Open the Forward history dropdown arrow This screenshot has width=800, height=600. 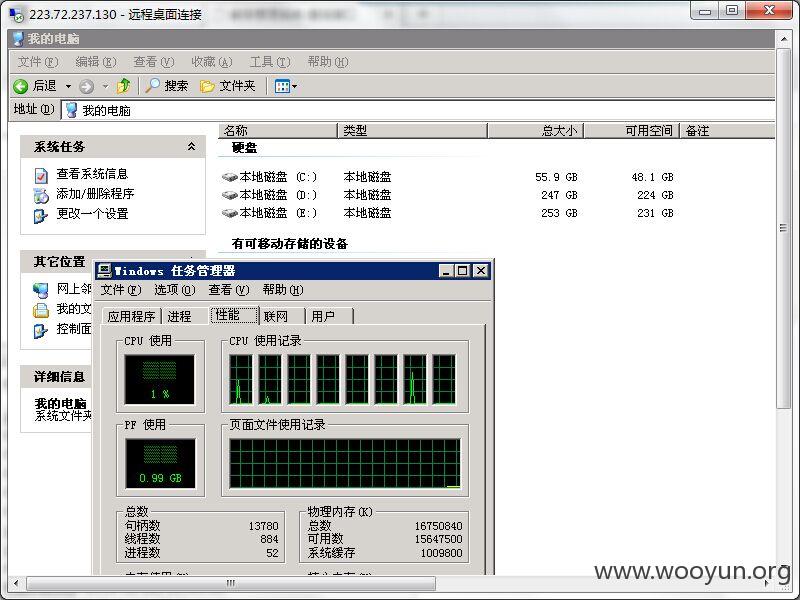(x=105, y=87)
